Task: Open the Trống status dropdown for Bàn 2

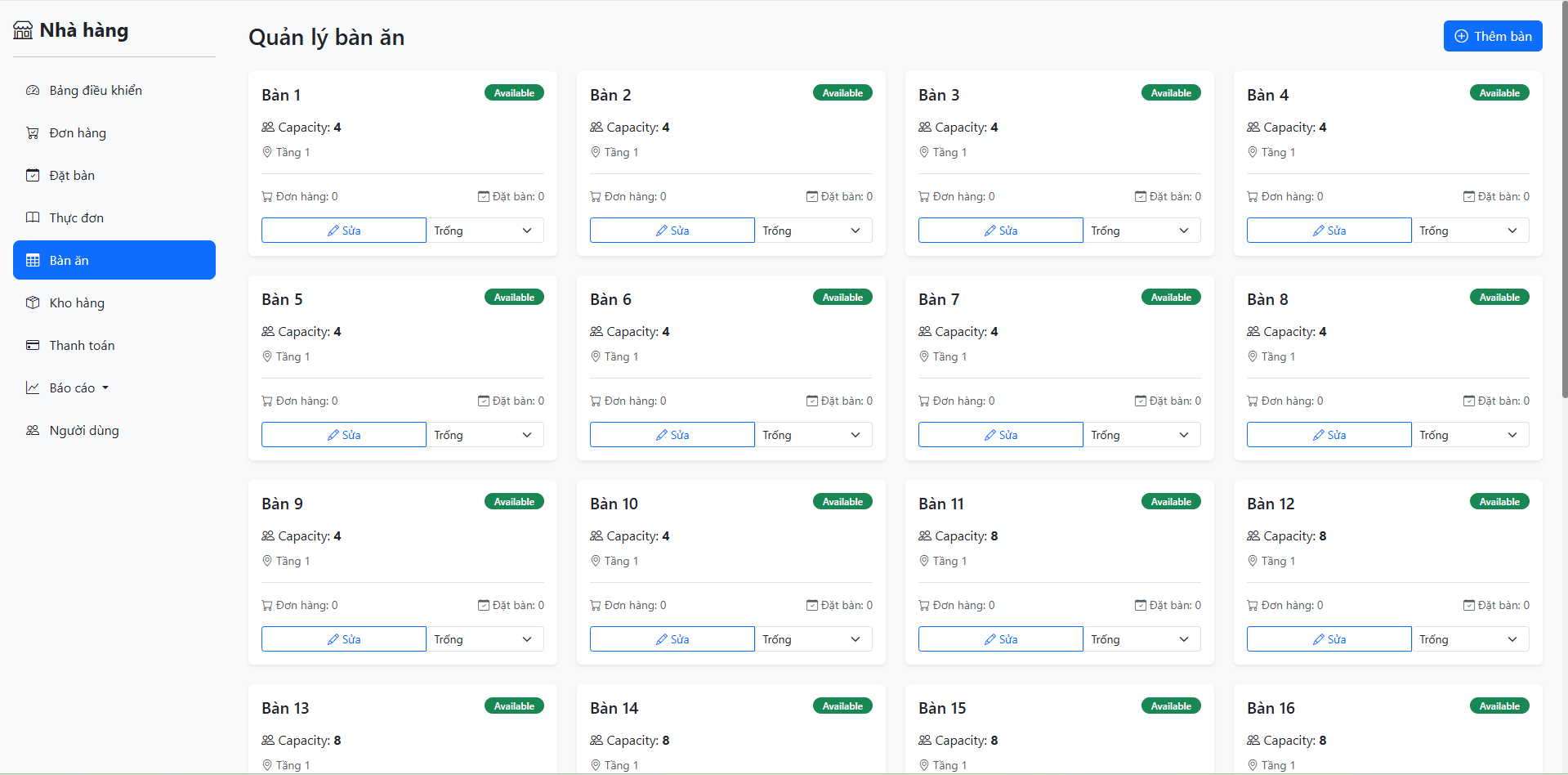Action: coord(814,231)
